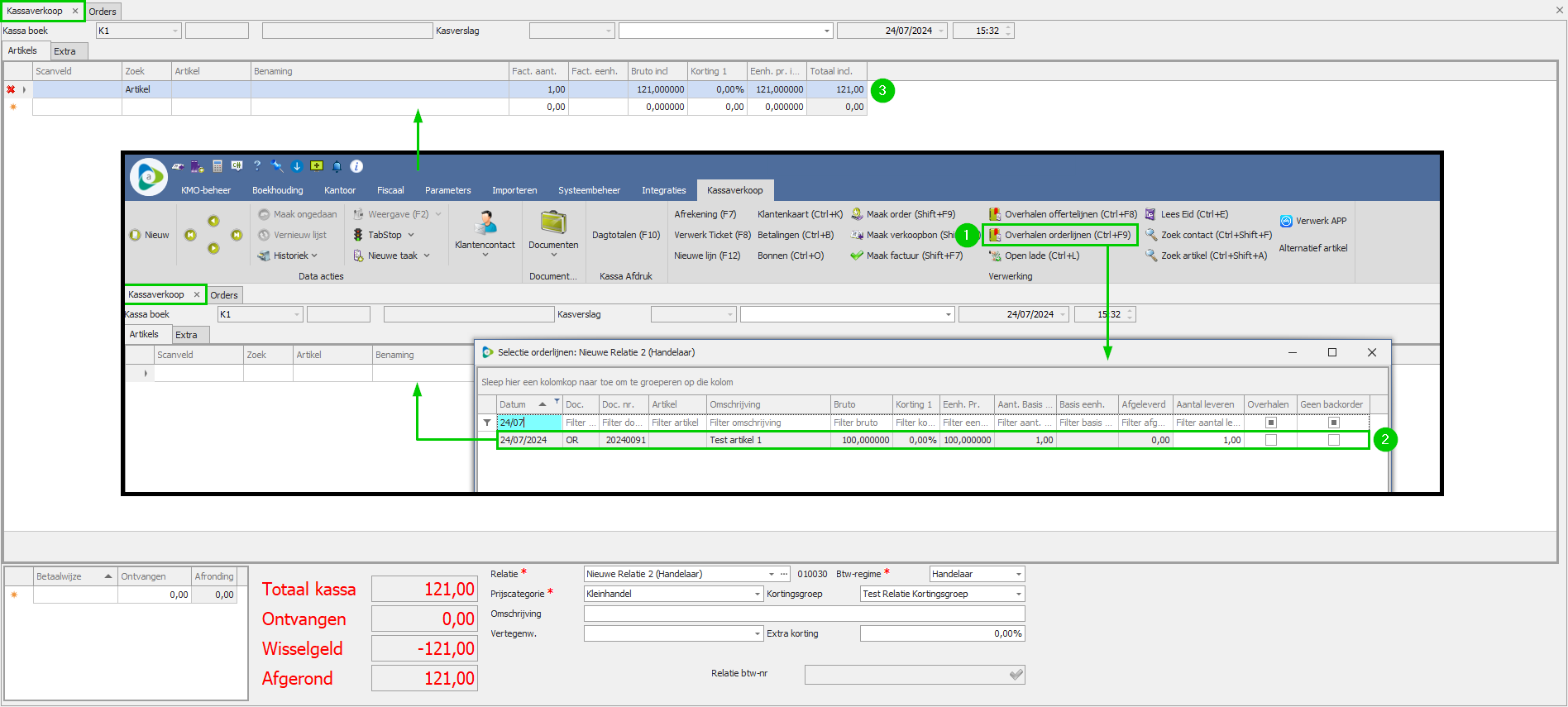
Task: Click Afrekening (F7) in the ribbon
Action: pos(705,214)
